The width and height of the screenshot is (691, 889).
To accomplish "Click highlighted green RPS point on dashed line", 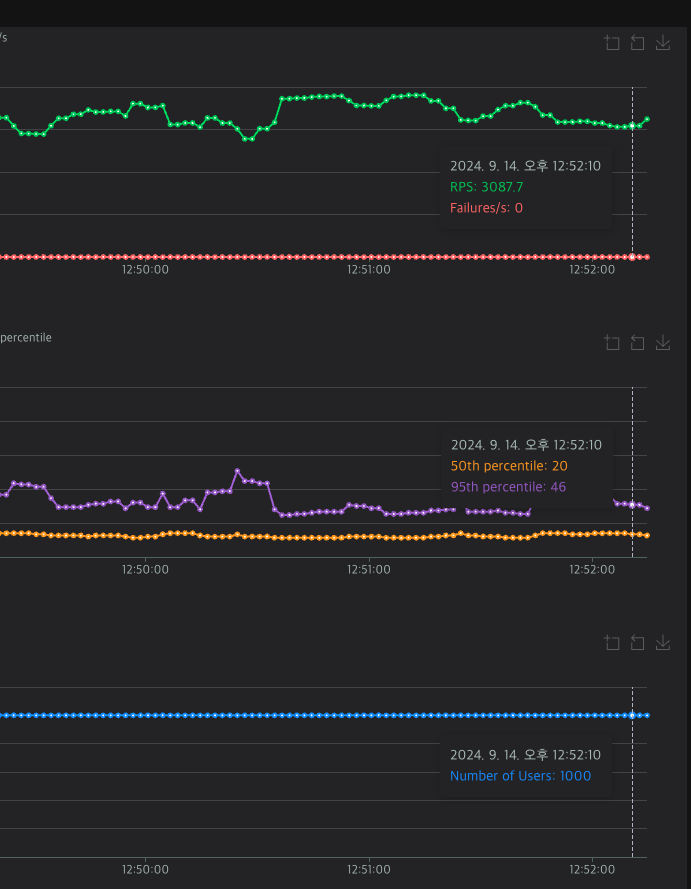I will coord(633,126).
